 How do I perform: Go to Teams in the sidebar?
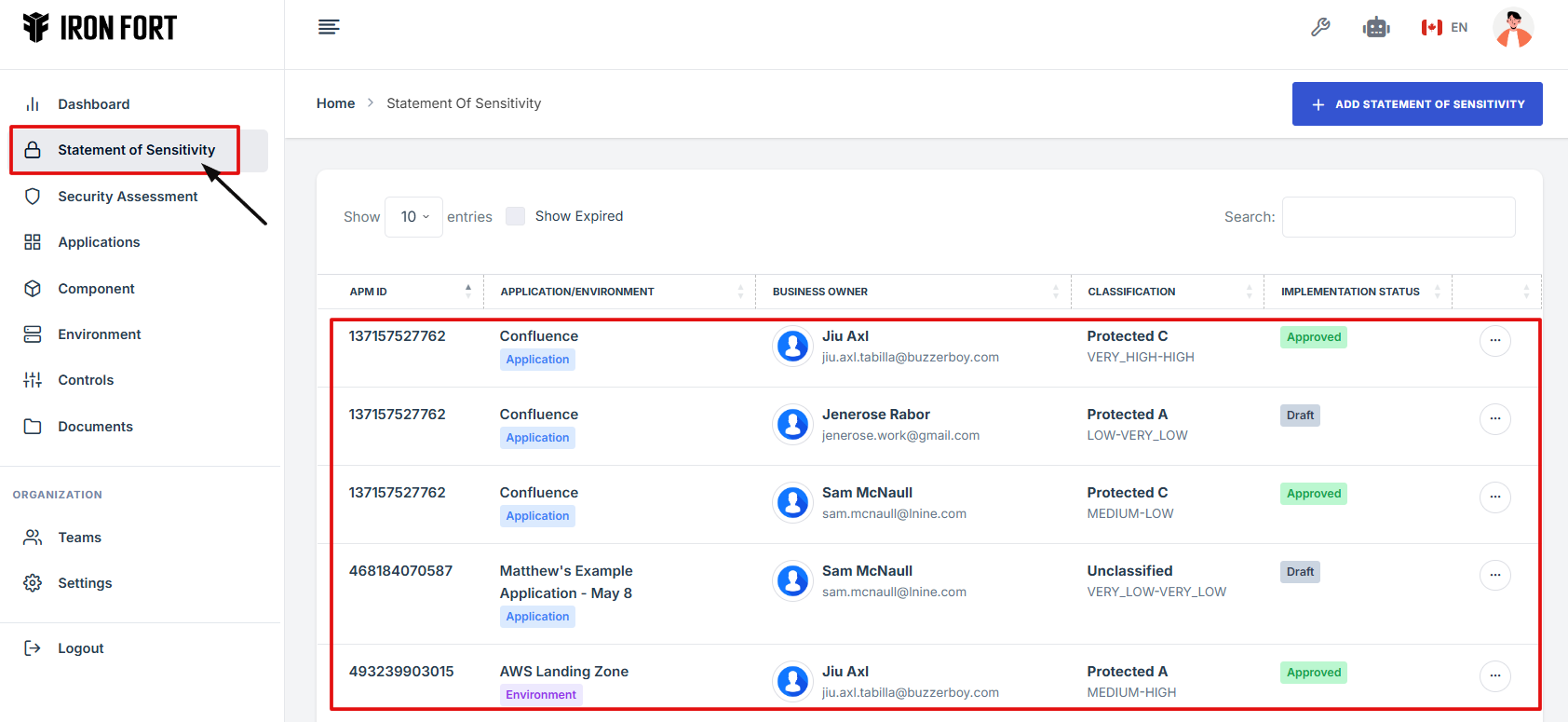click(79, 538)
